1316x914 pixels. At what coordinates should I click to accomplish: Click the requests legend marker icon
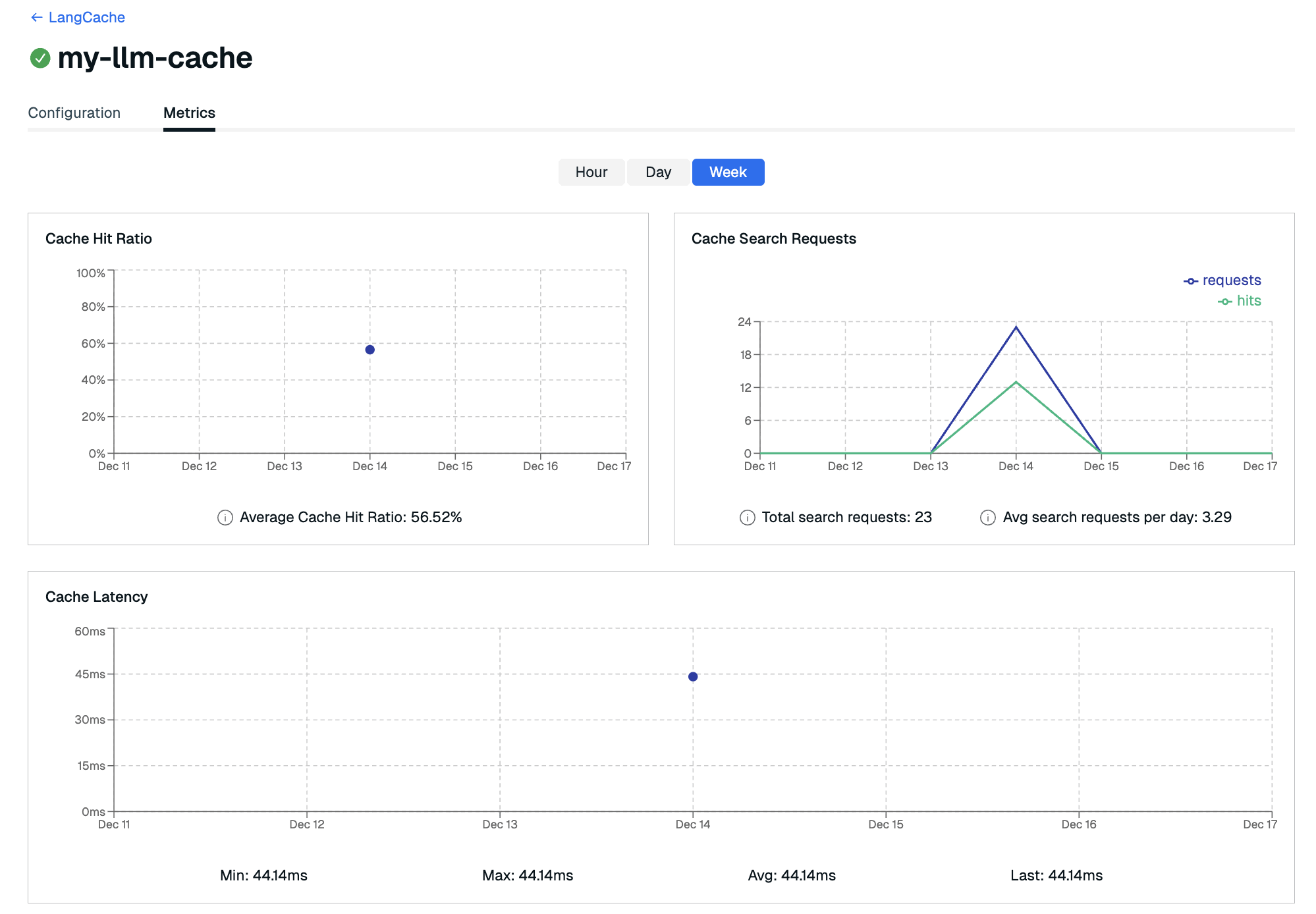[1190, 281]
